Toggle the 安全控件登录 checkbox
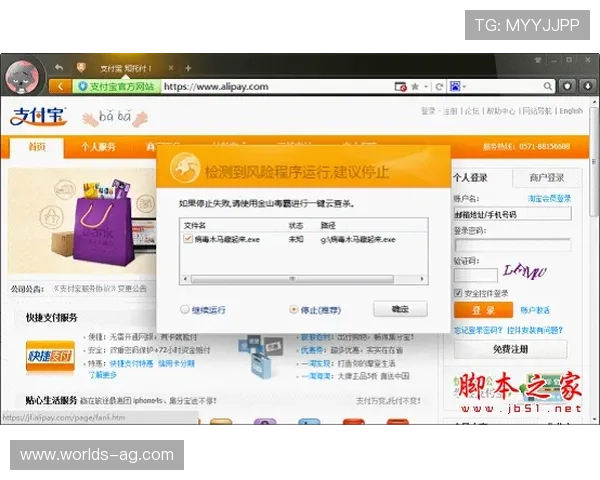 pyautogui.click(x=458, y=294)
